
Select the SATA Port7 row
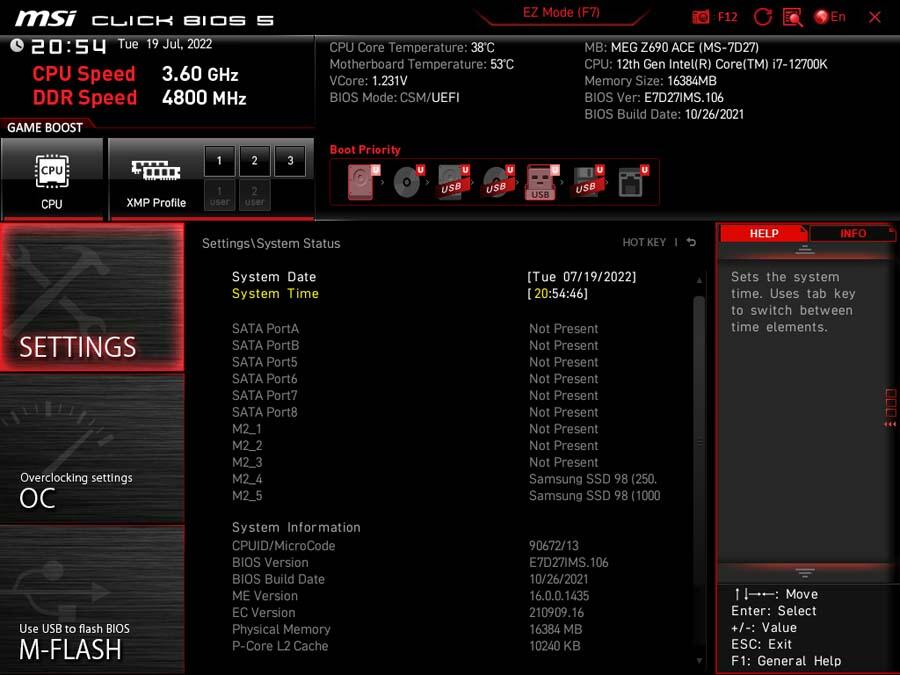tap(446, 395)
